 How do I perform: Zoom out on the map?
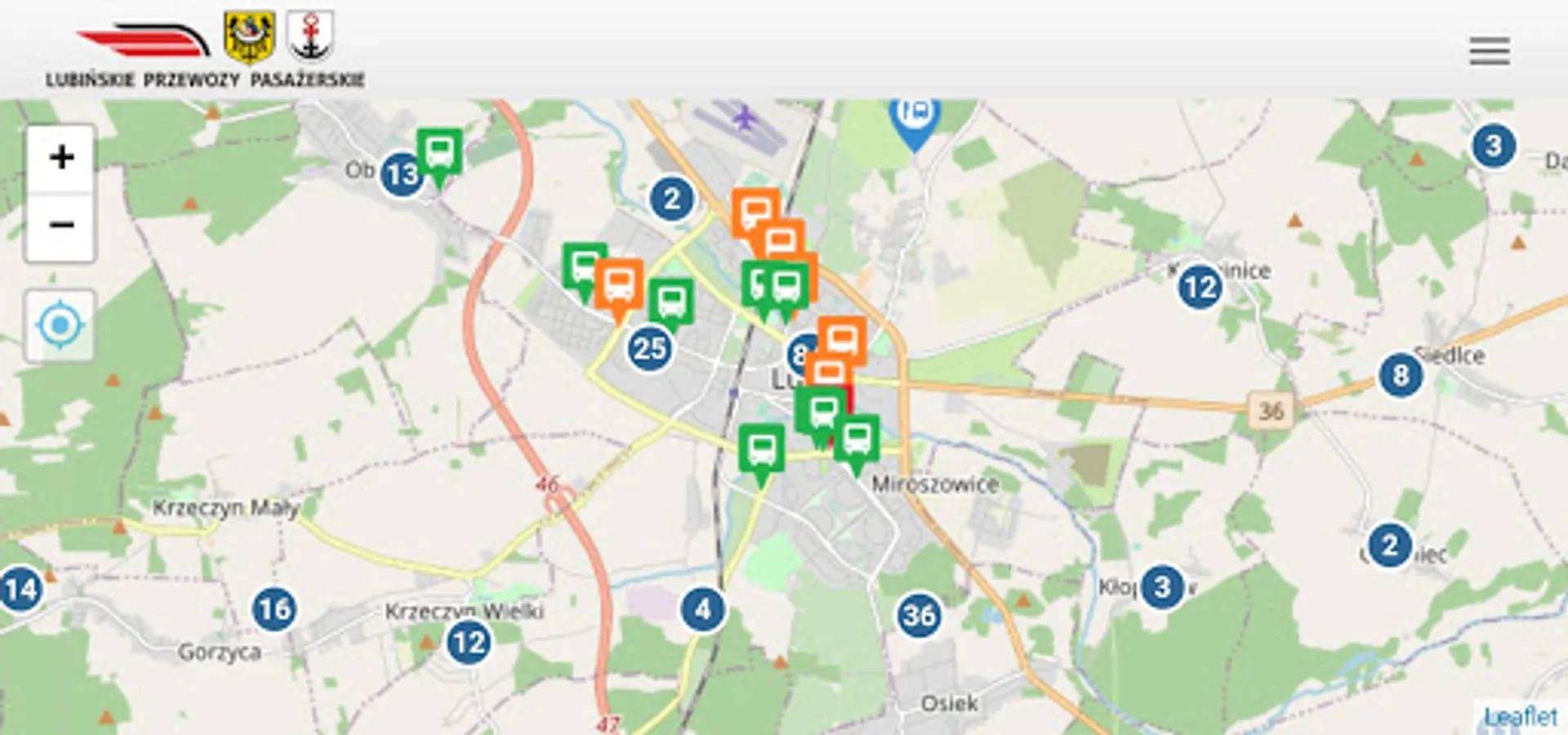point(60,225)
